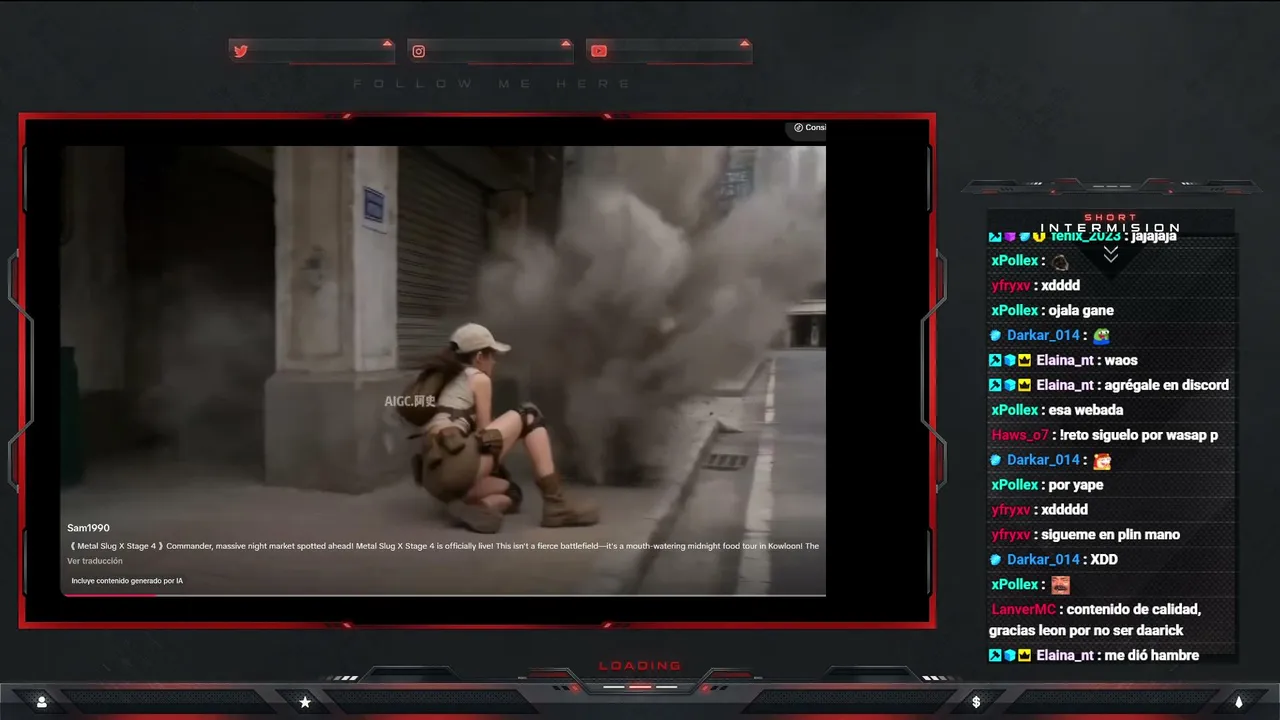Click the Instagram camera icon
Viewport: 1280px width, 720px height.
(x=419, y=51)
